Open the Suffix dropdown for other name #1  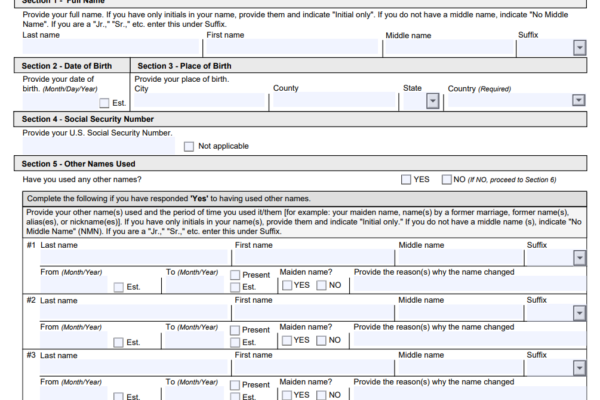pyautogui.click(x=580, y=258)
